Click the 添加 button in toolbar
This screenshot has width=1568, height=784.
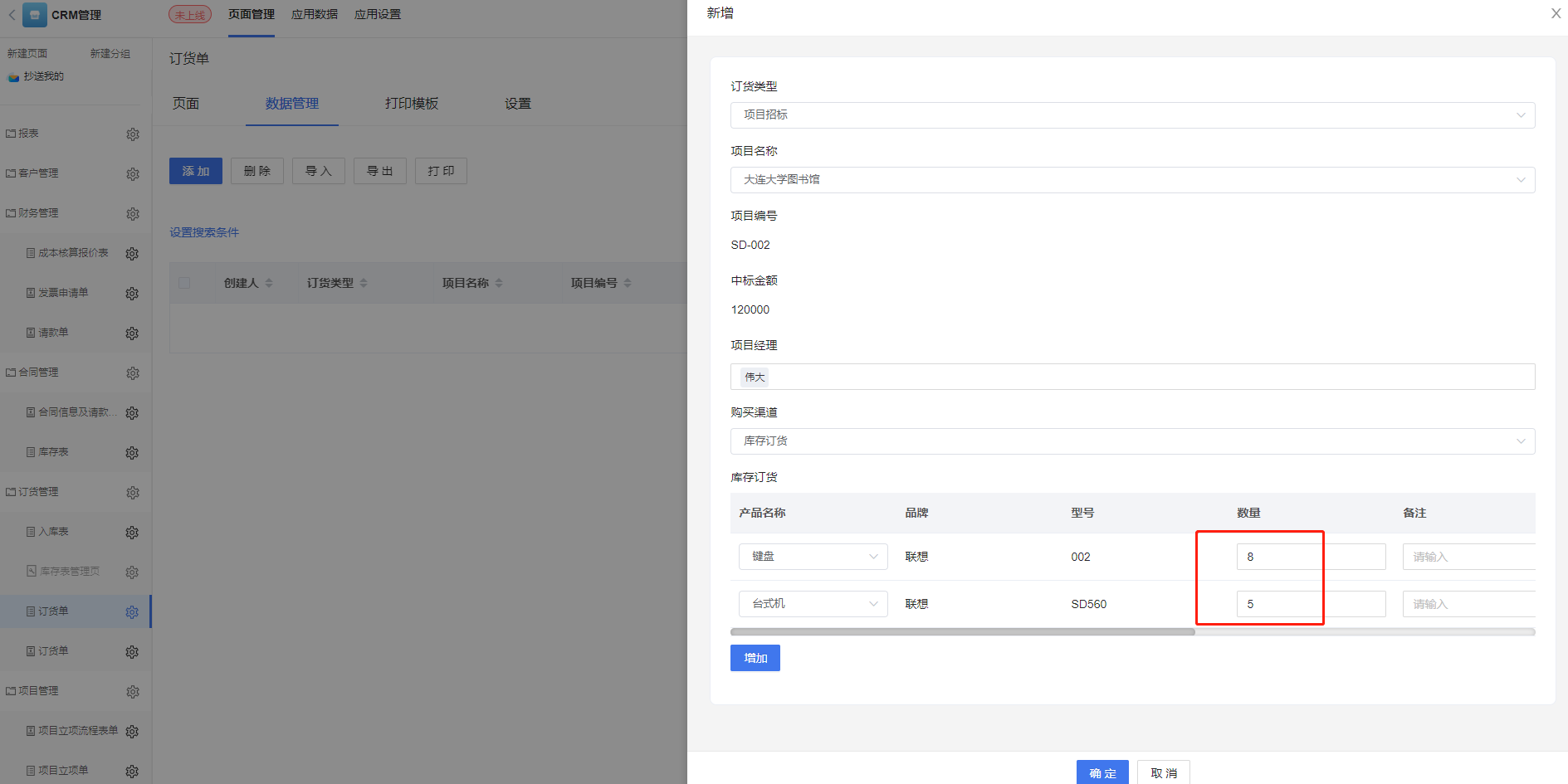click(196, 171)
